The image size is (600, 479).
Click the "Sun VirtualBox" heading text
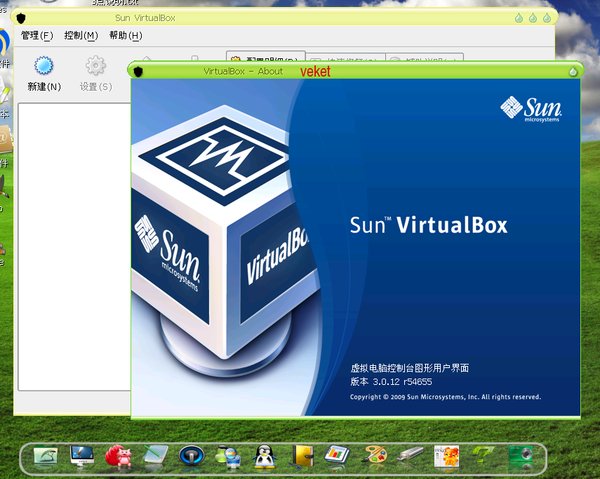pos(429,225)
